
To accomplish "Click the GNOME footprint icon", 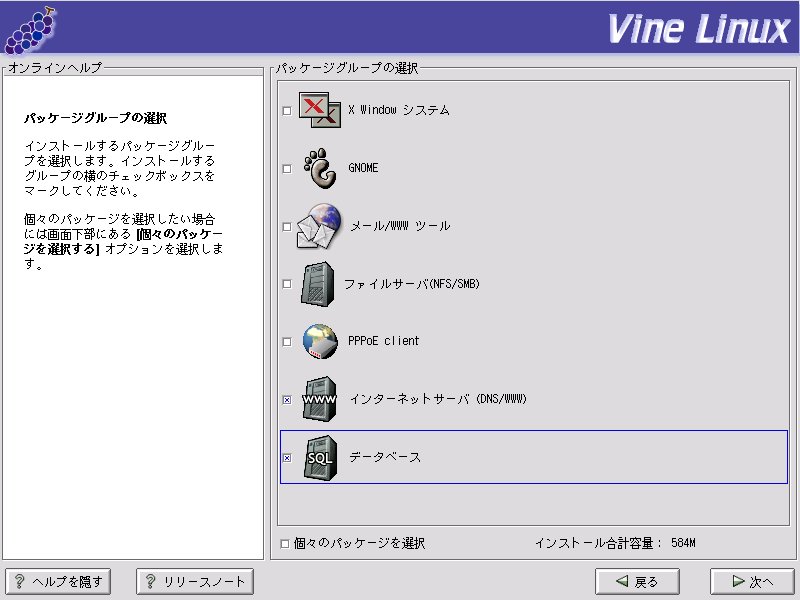I will (320, 168).
